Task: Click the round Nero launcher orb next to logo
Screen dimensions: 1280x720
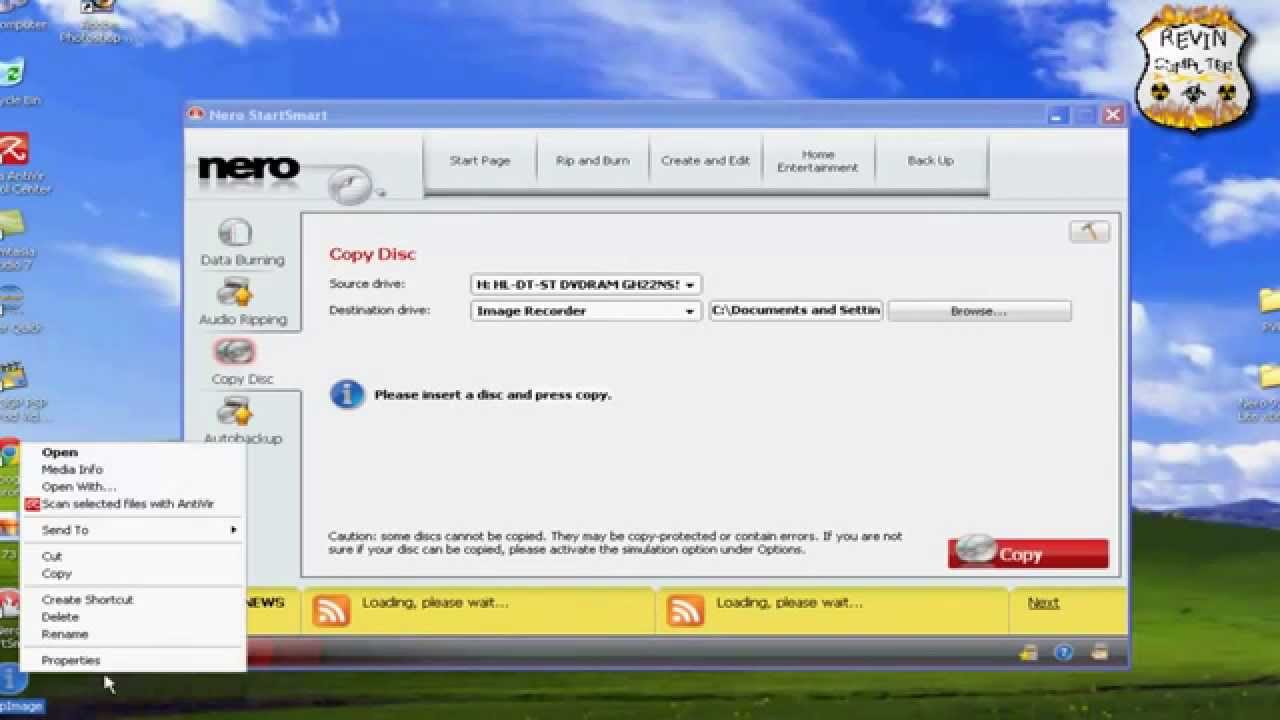Action: [351, 185]
